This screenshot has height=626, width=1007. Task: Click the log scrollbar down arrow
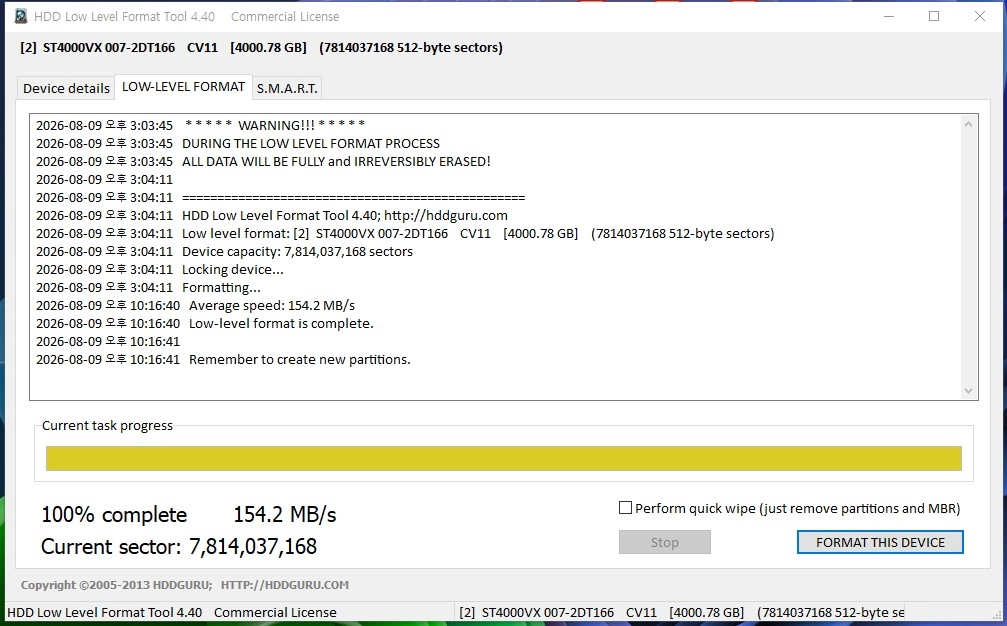click(x=968, y=390)
